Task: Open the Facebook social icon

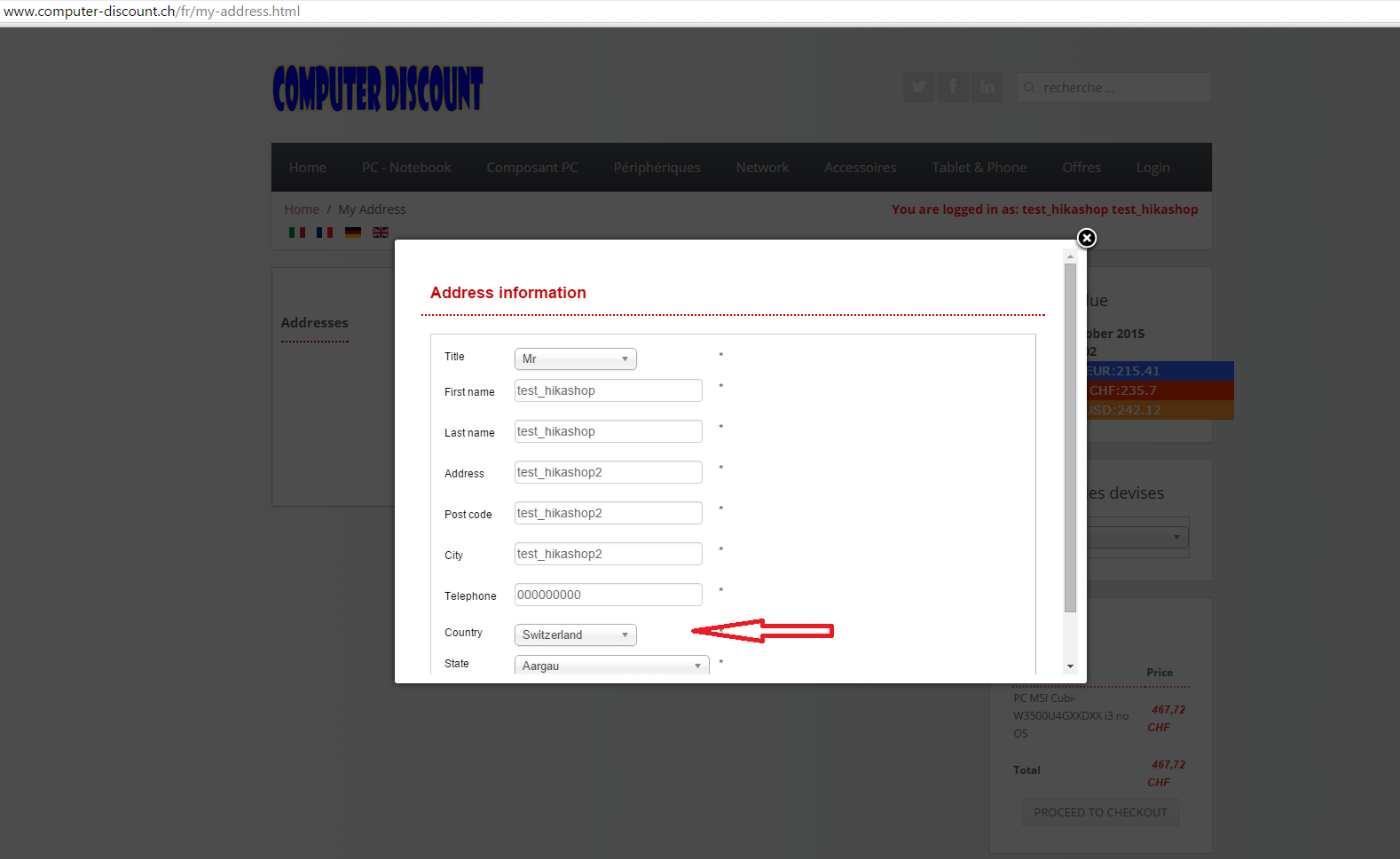Action: pyautogui.click(x=953, y=87)
